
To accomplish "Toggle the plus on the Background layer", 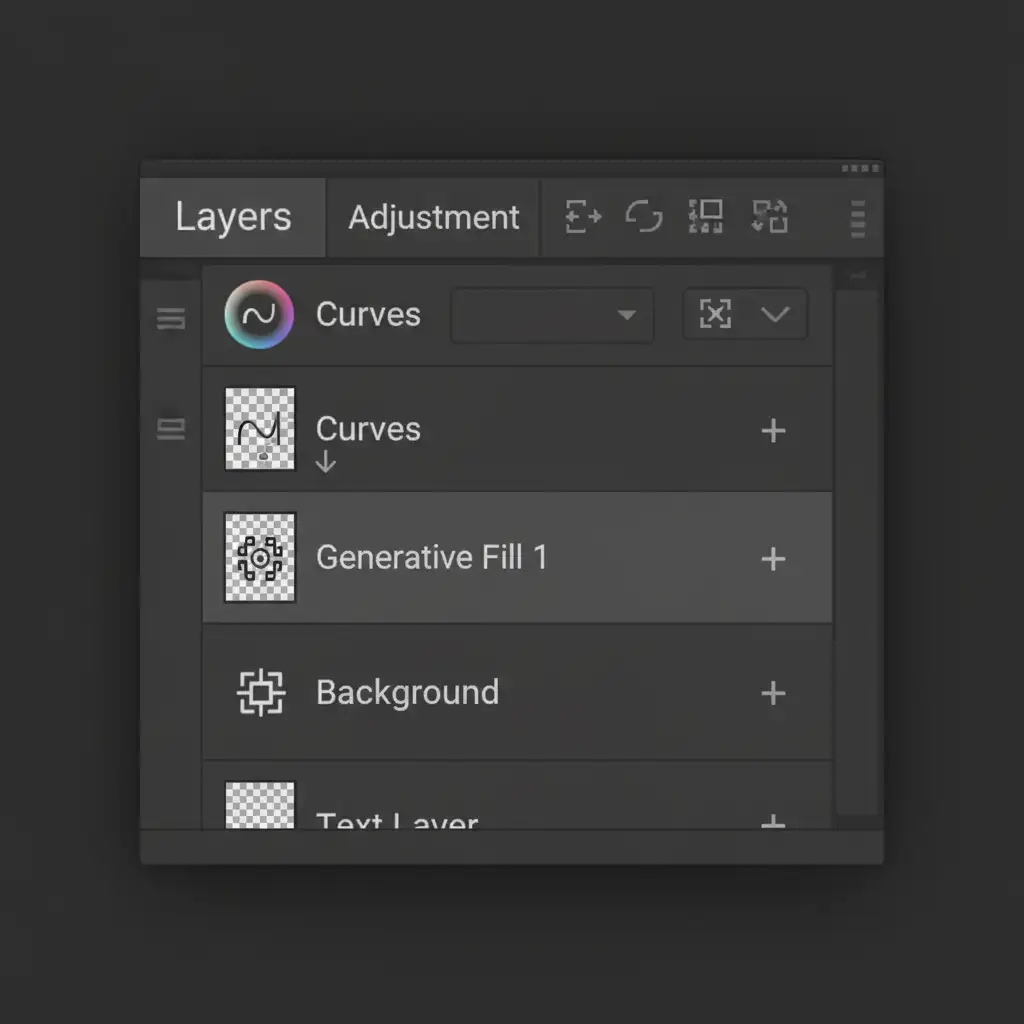I will pyautogui.click(x=773, y=693).
